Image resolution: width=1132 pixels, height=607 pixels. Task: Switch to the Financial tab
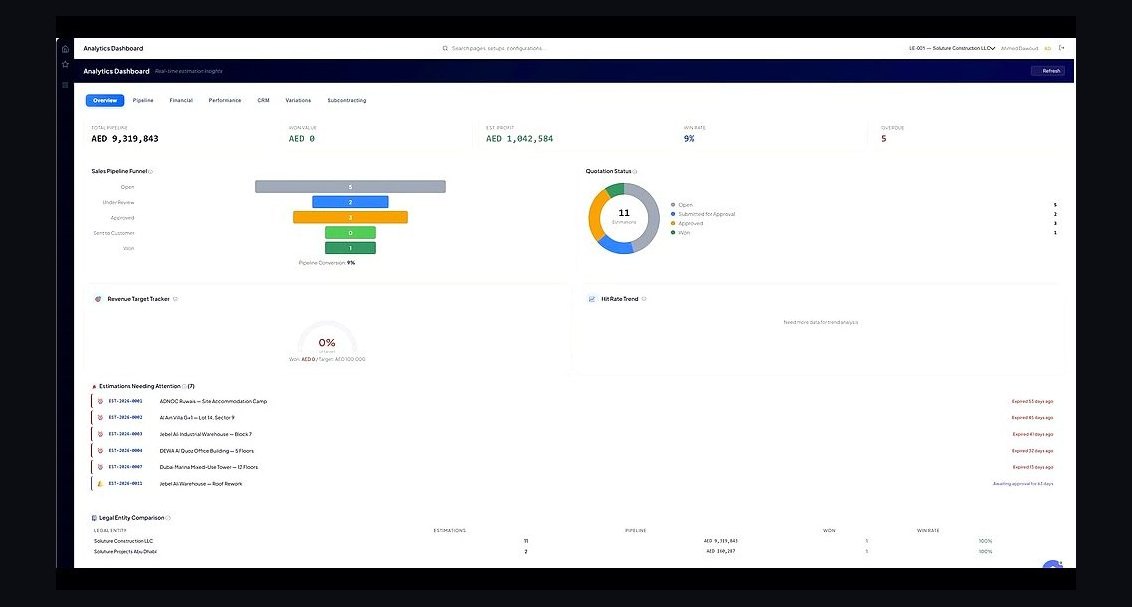point(181,100)
